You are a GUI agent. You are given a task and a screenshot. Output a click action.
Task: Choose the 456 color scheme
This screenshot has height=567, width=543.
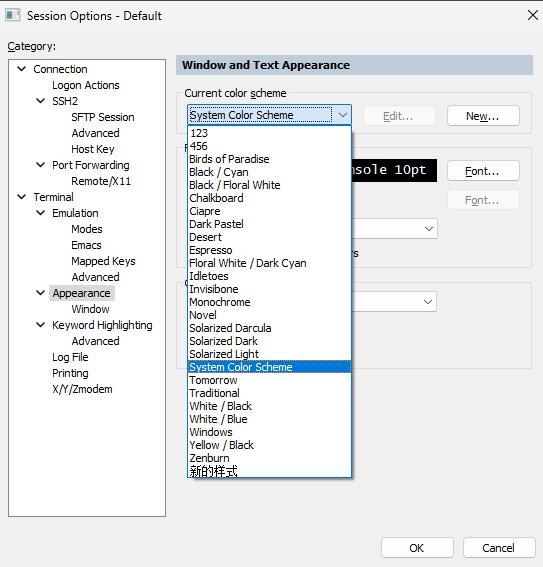tap(269, 146)
